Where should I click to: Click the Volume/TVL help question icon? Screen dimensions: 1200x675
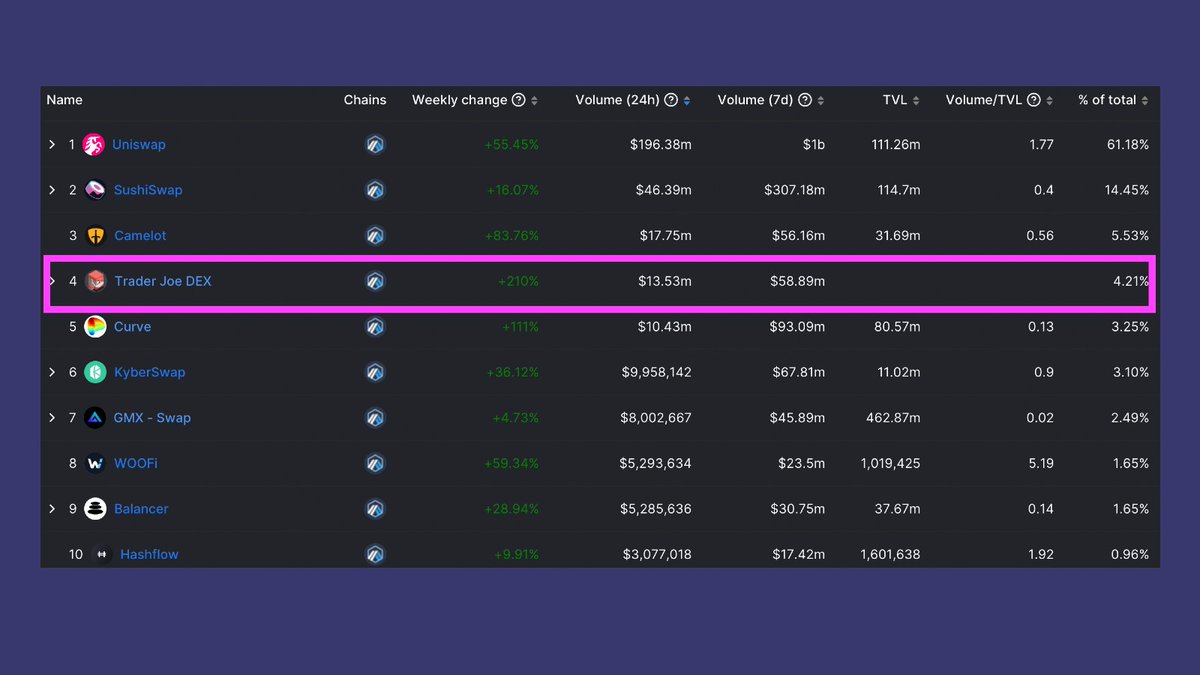(1034, 100)
